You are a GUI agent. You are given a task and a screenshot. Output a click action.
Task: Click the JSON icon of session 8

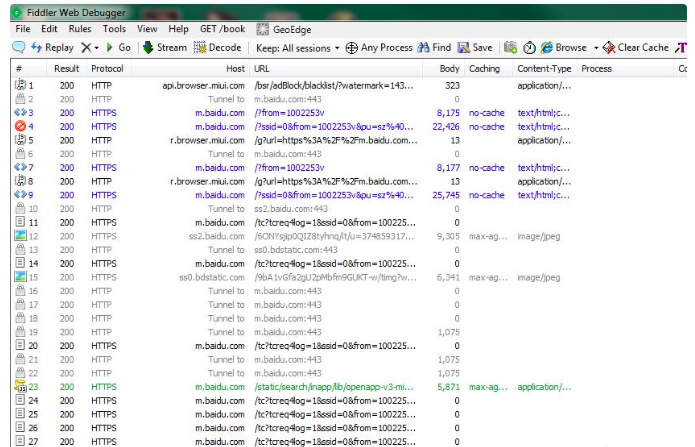[20, 180]
